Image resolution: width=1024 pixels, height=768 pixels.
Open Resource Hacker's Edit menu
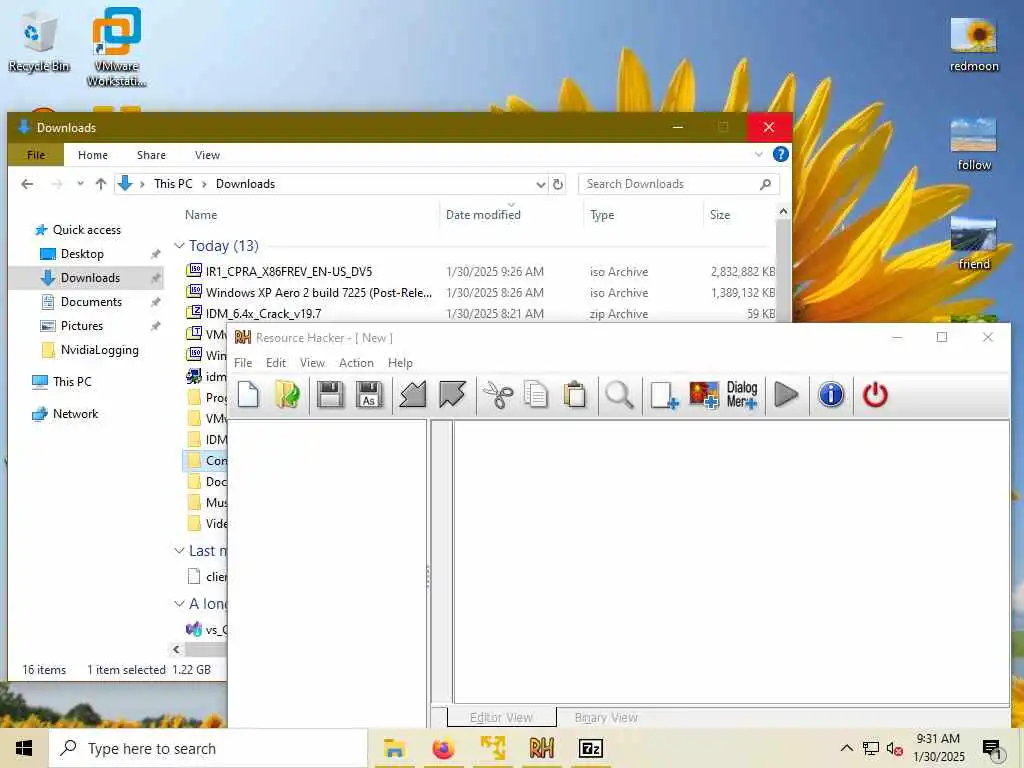pyautogui.click(x=276, y=363)
